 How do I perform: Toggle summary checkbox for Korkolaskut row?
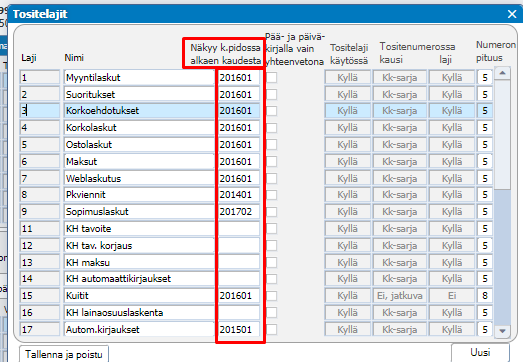[x=272, y=128]
